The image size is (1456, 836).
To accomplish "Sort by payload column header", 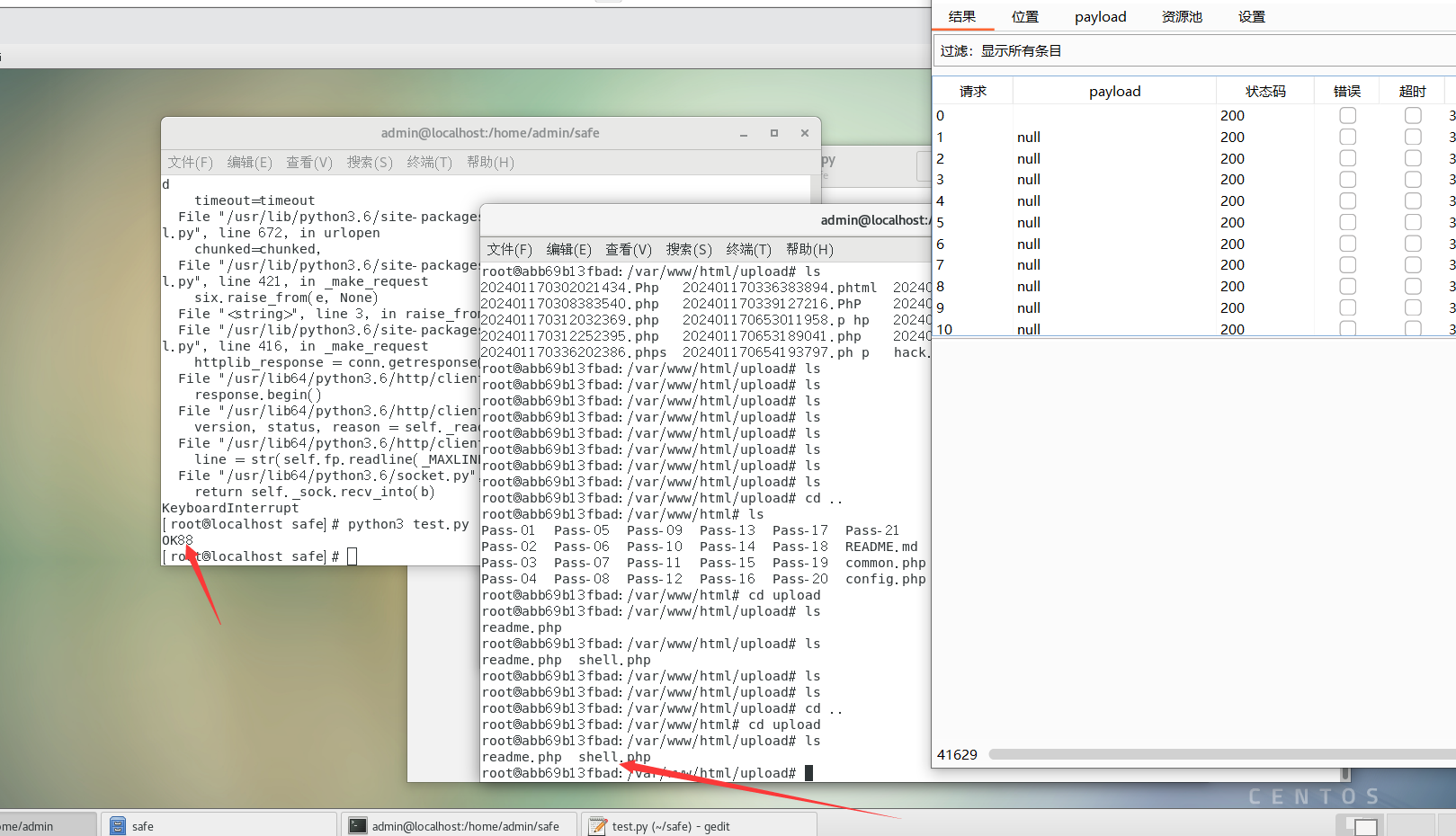I will (x=1114, y=91).
